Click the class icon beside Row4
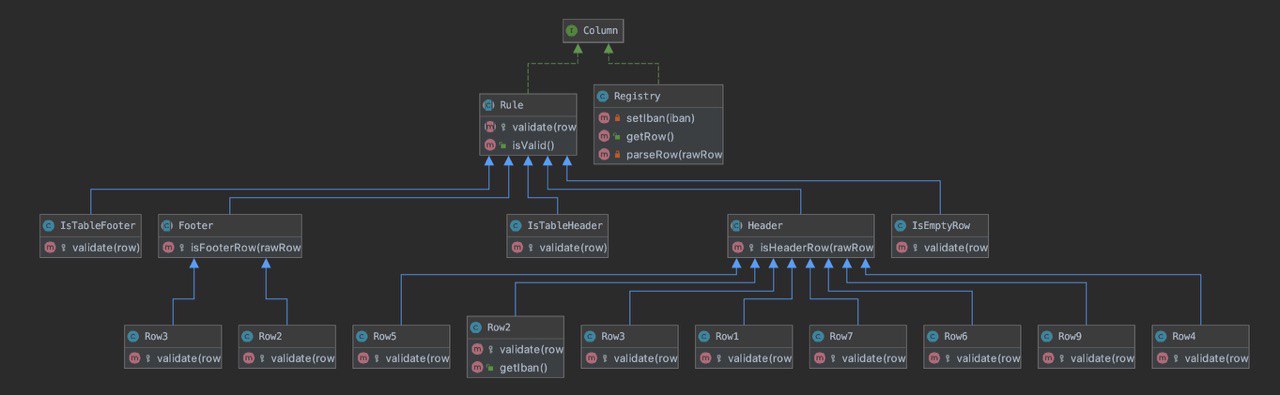The width and height of the screenshot is (1280, 395). (1160, 336)
